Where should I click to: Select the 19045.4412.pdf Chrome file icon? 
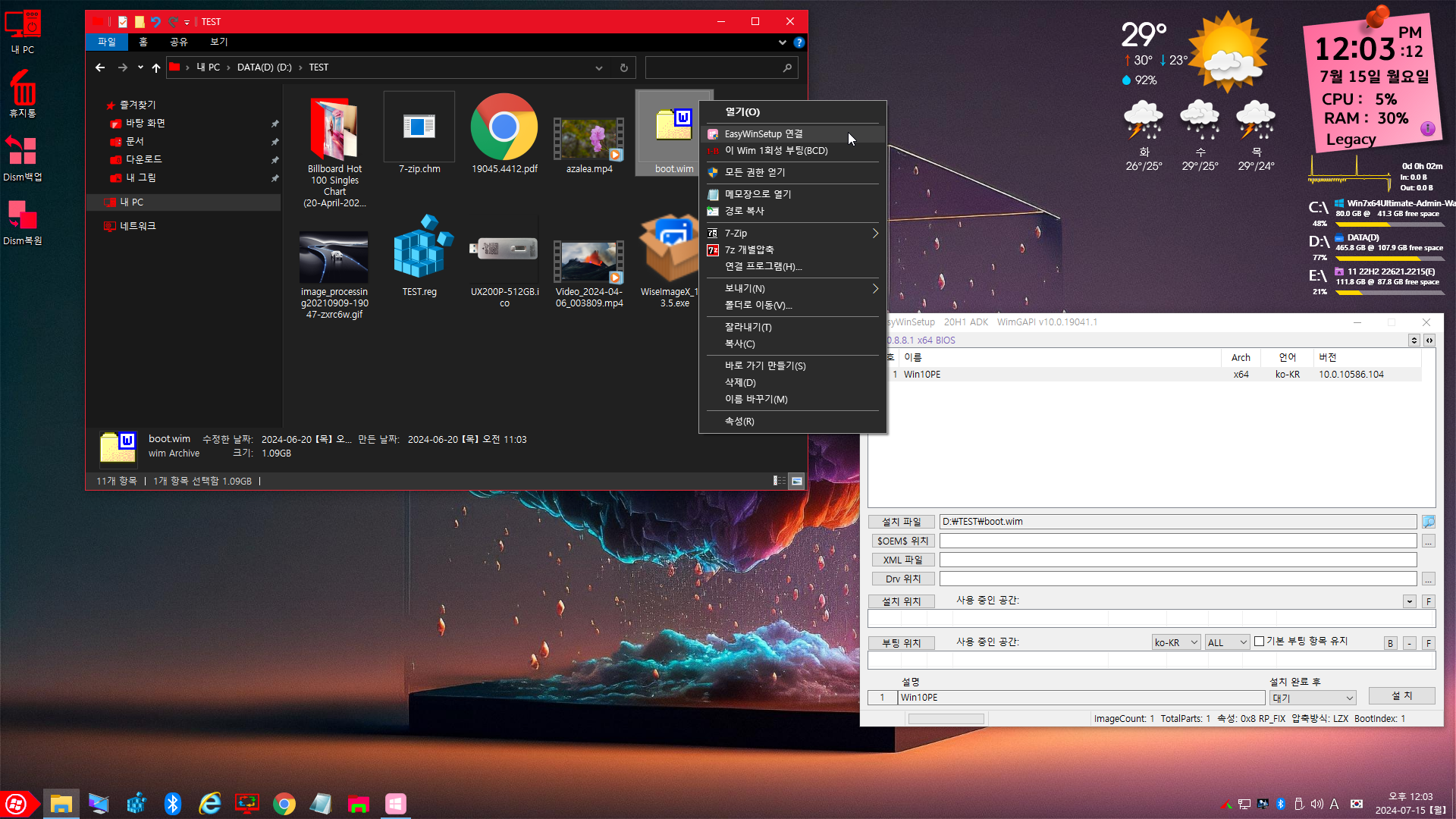[x=504, y=133]
